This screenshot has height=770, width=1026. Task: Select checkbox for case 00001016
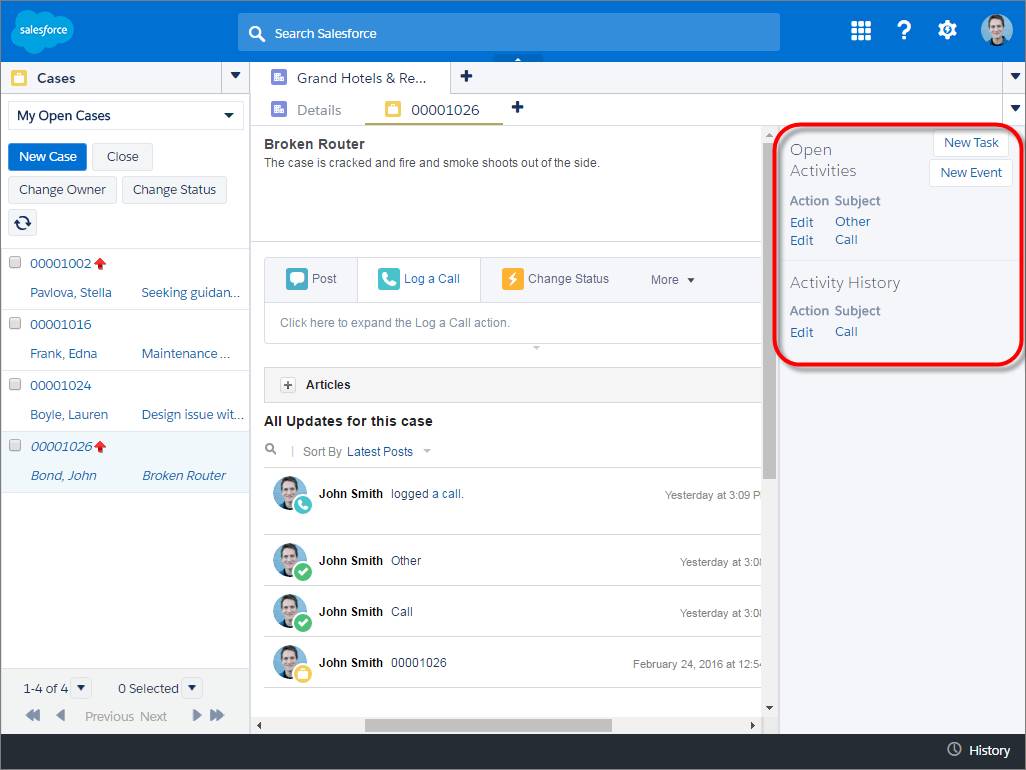[15, 323]
